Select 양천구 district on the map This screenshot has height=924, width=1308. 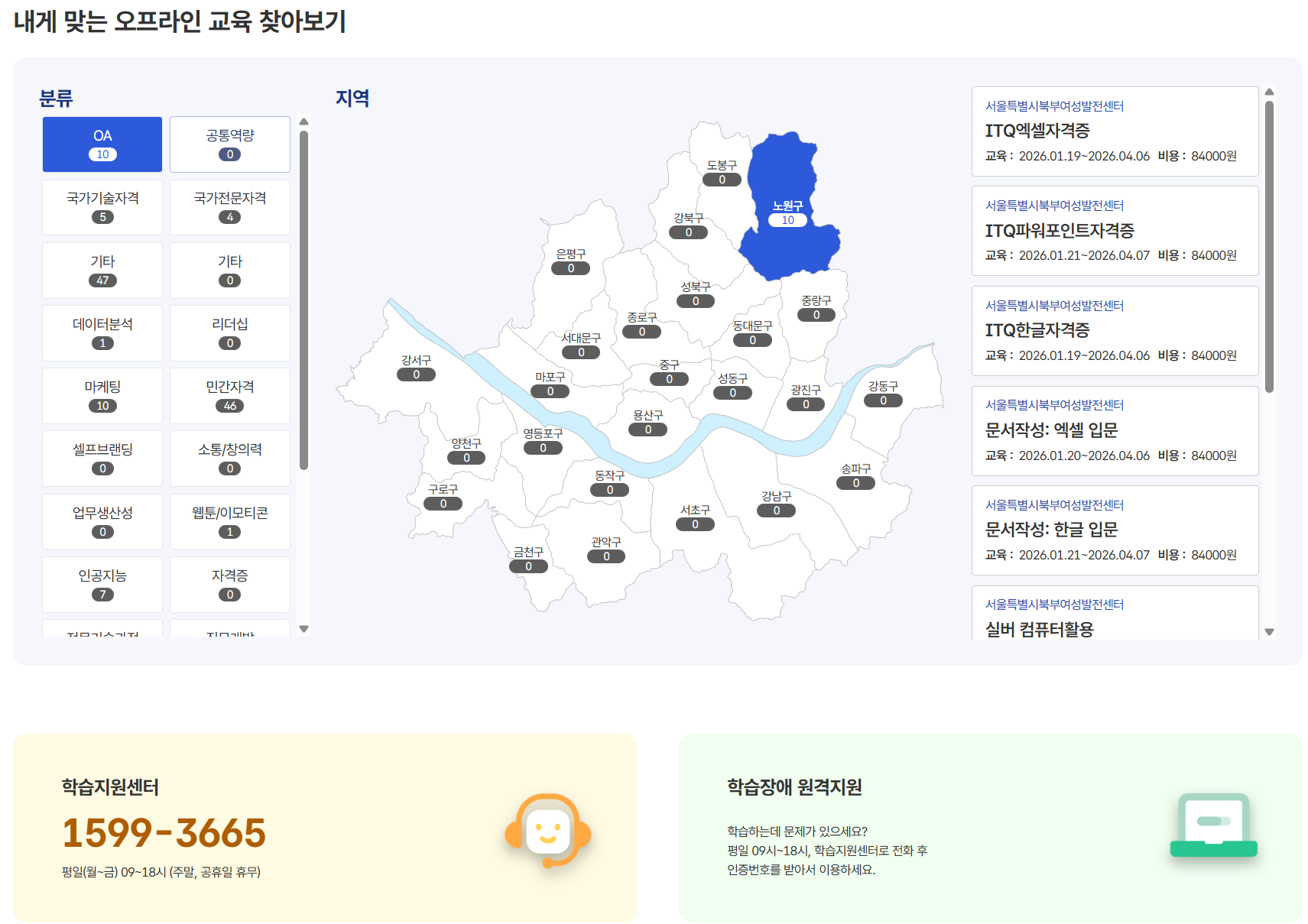click(x=466, y=451)
